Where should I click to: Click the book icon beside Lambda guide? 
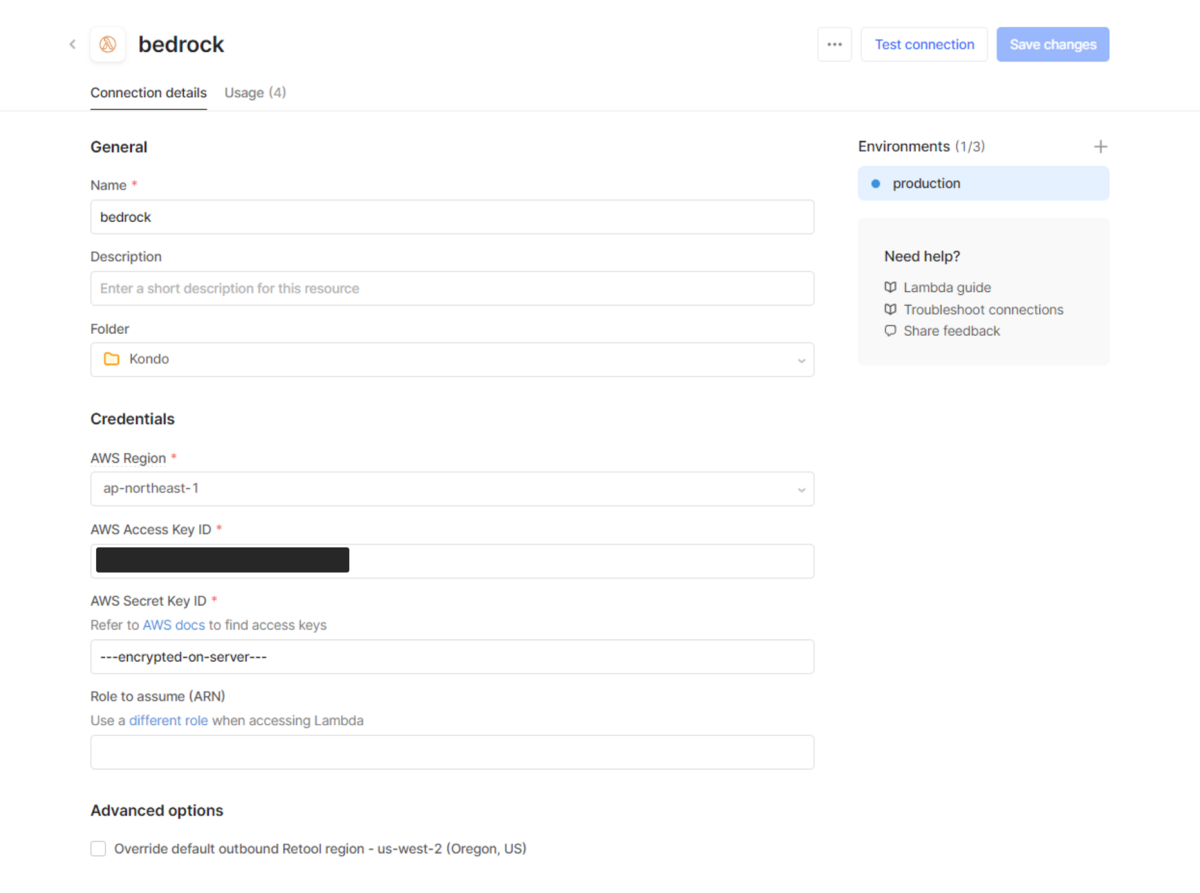click(890, 287)
